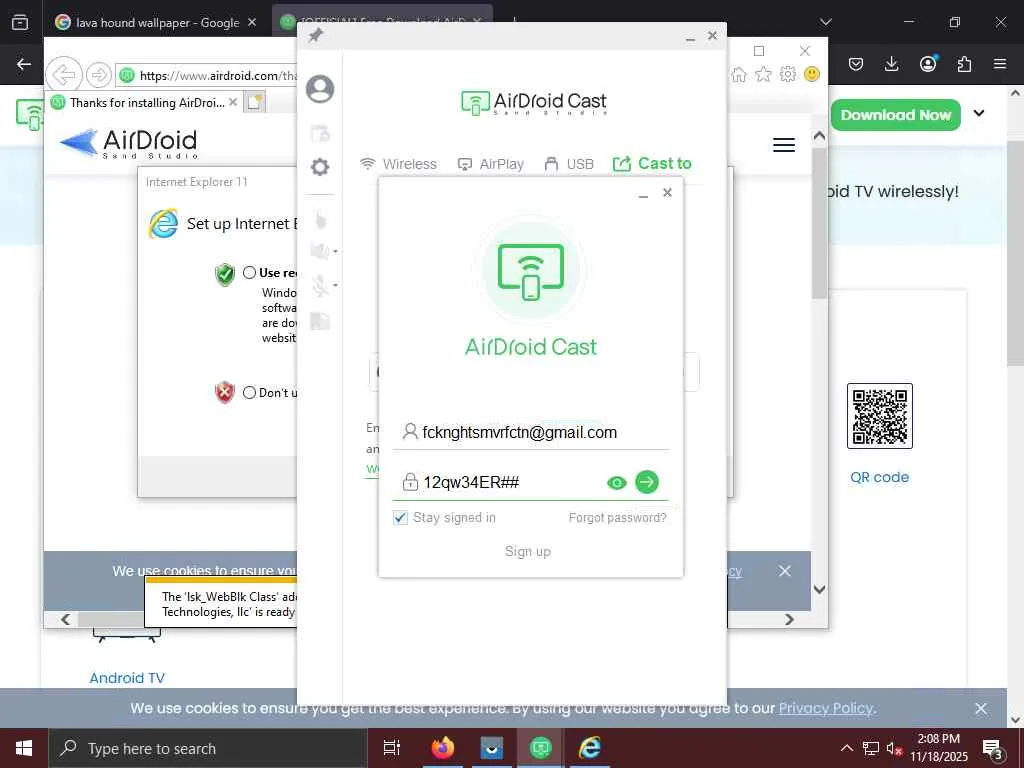Screen dimensions: 1024x768
Task: Click the IE forward navigation arrow
Action: [99, 75]
